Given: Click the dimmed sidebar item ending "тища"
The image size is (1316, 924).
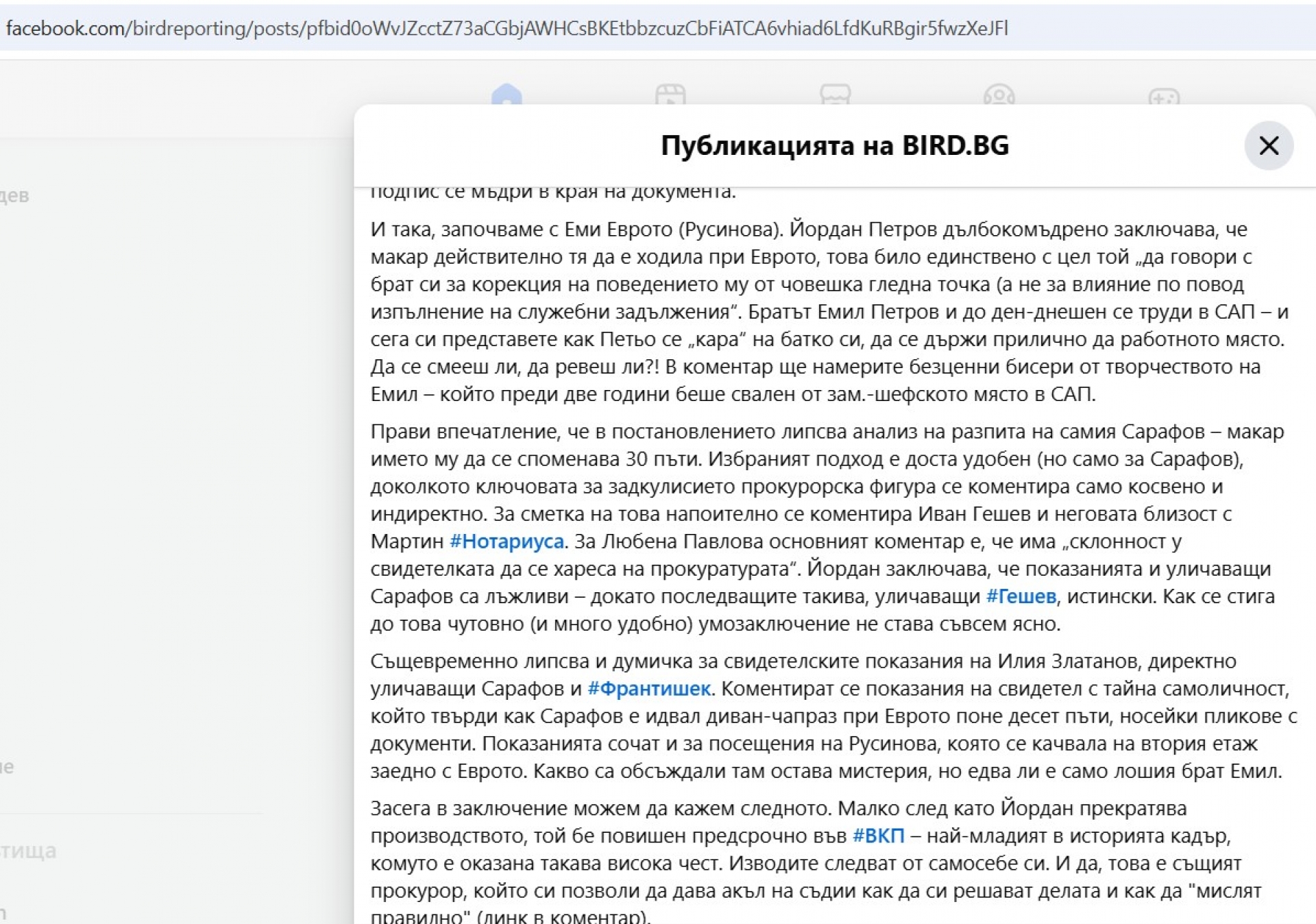Looking at the screenshot, I should (x=28, y=851).
